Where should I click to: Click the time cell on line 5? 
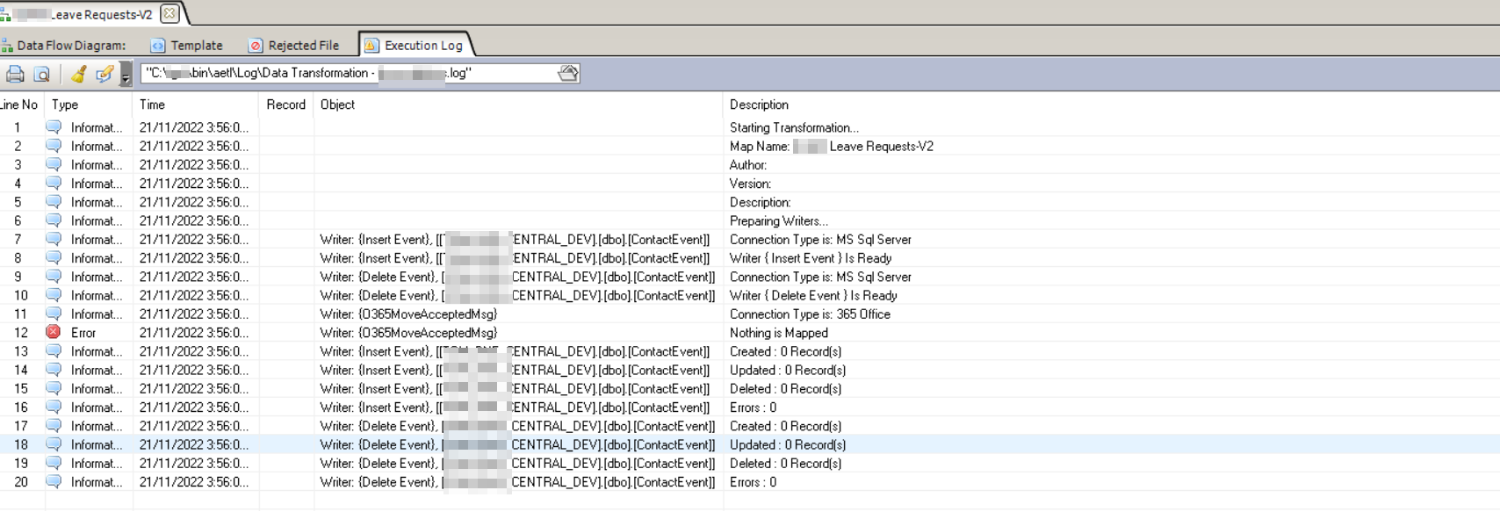194,202
